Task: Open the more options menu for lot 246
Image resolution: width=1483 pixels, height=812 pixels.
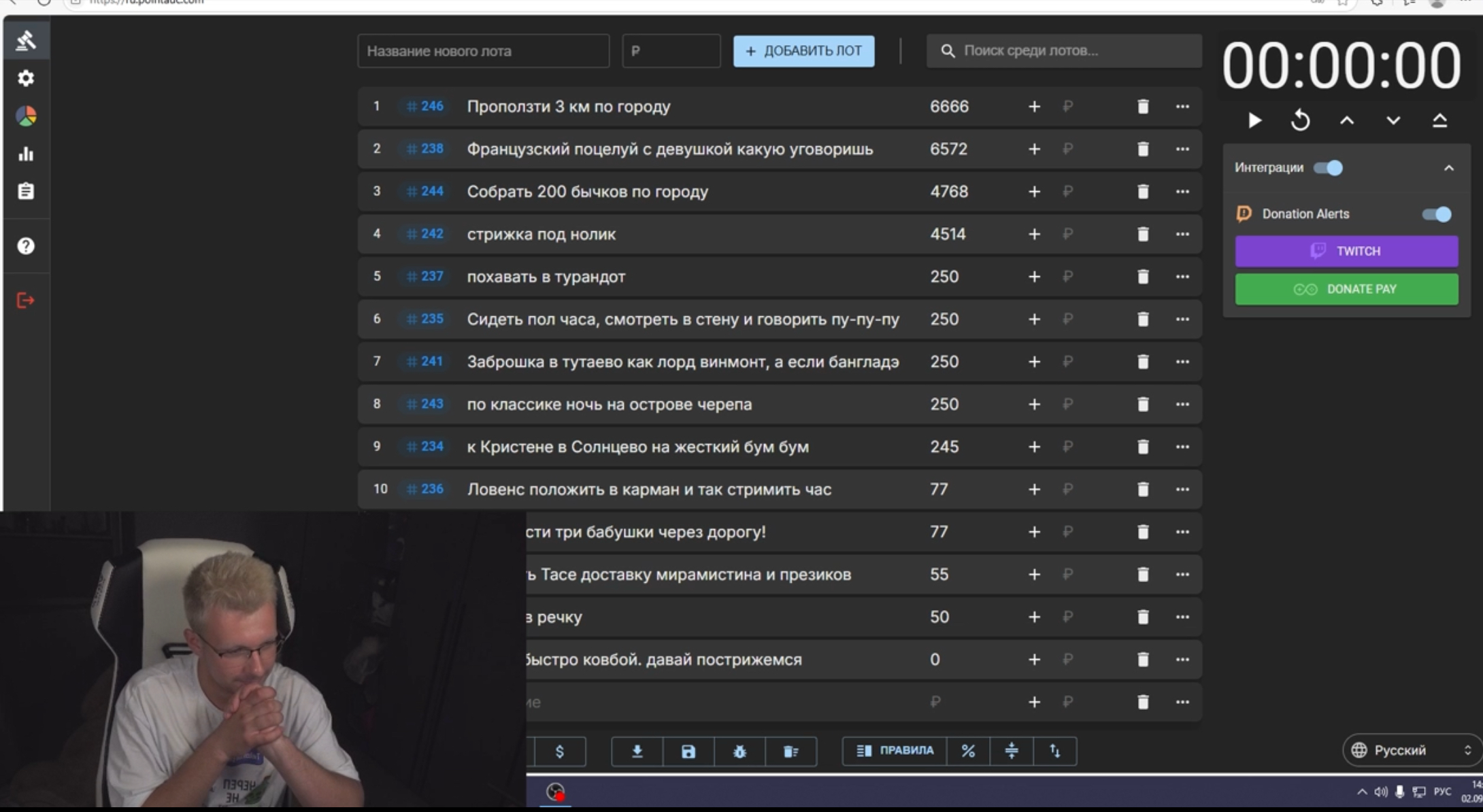Action: pos(1182,107)
